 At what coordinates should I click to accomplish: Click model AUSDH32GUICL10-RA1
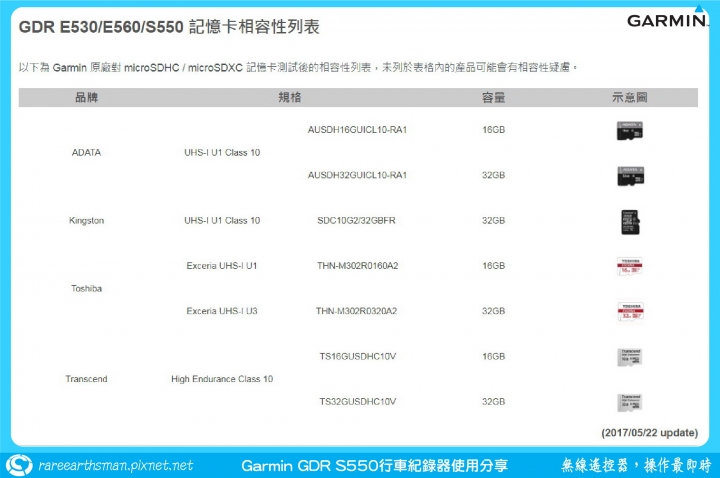357,175
